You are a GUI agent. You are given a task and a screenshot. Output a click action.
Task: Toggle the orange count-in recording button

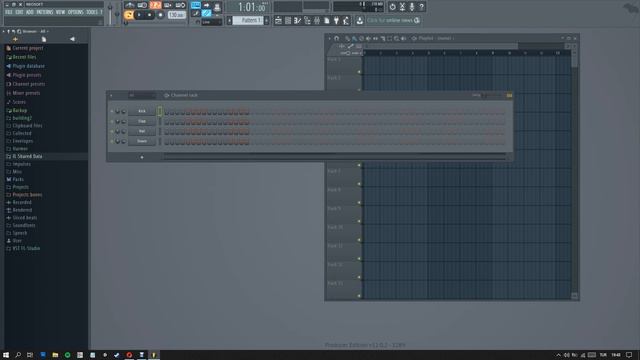click(155, 5)
